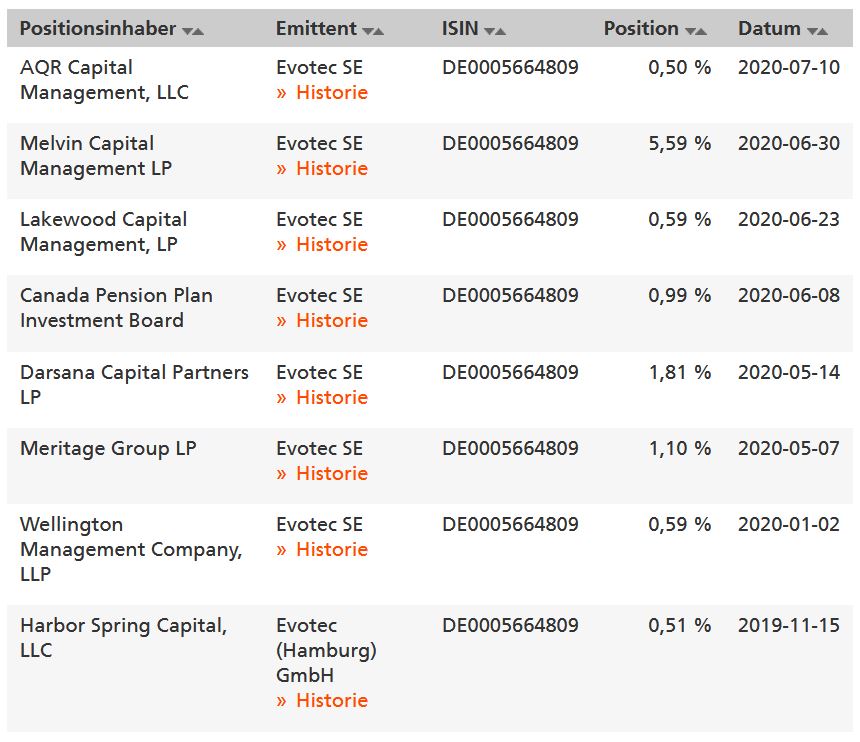Click sort arrows beside Emittent header

(x=373, y=31)
